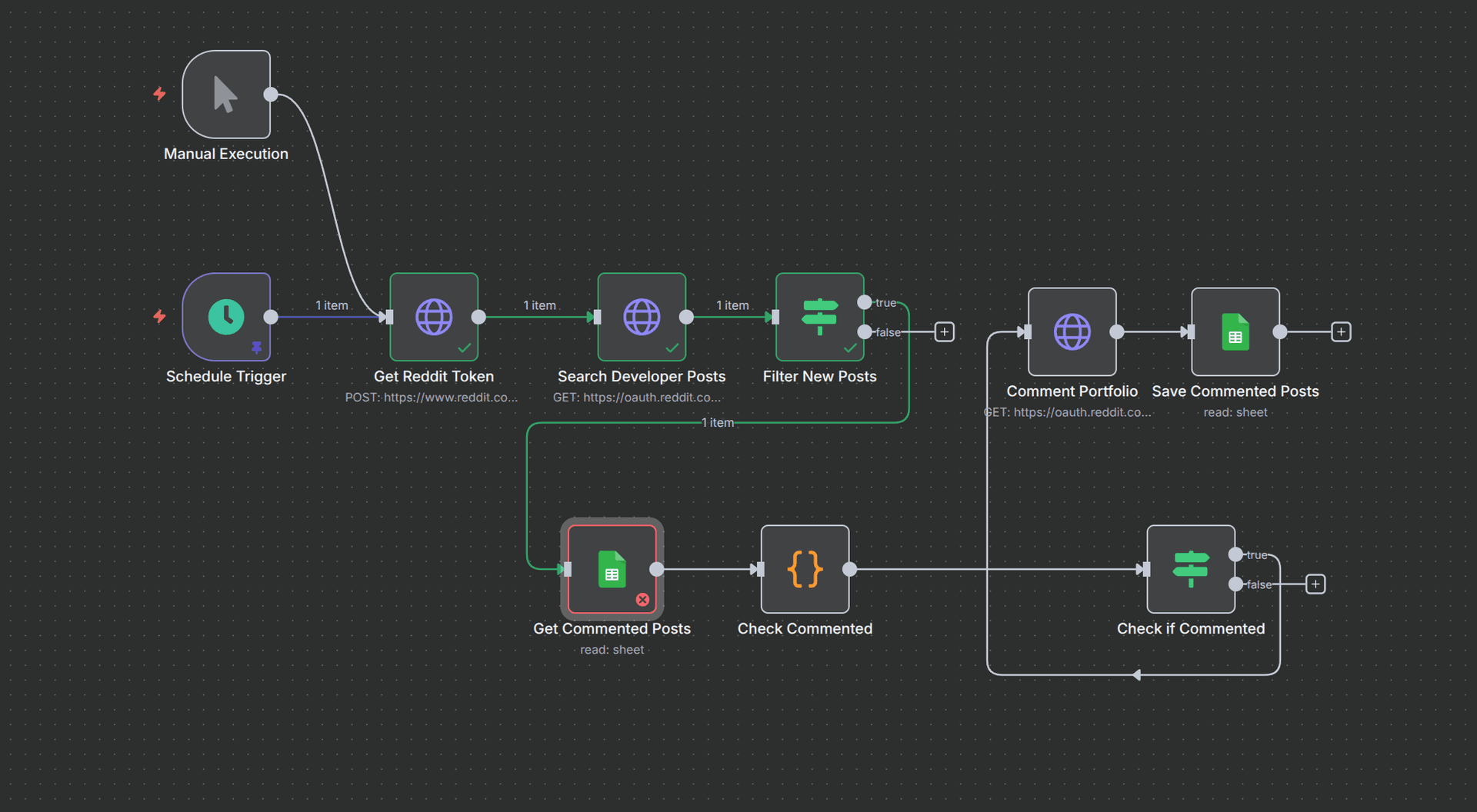Select the Schedule Trigger clock node

(226, 317)
